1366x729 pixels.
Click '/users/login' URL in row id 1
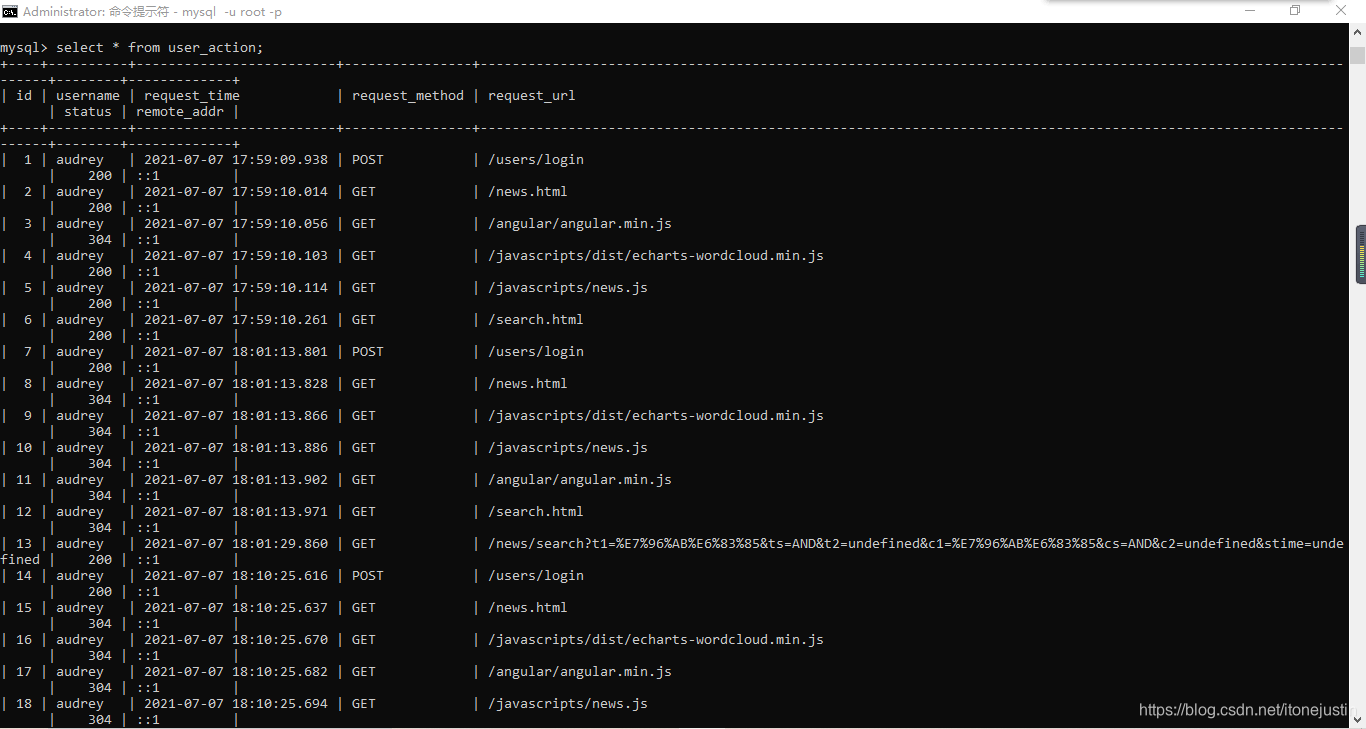[536, 160]
